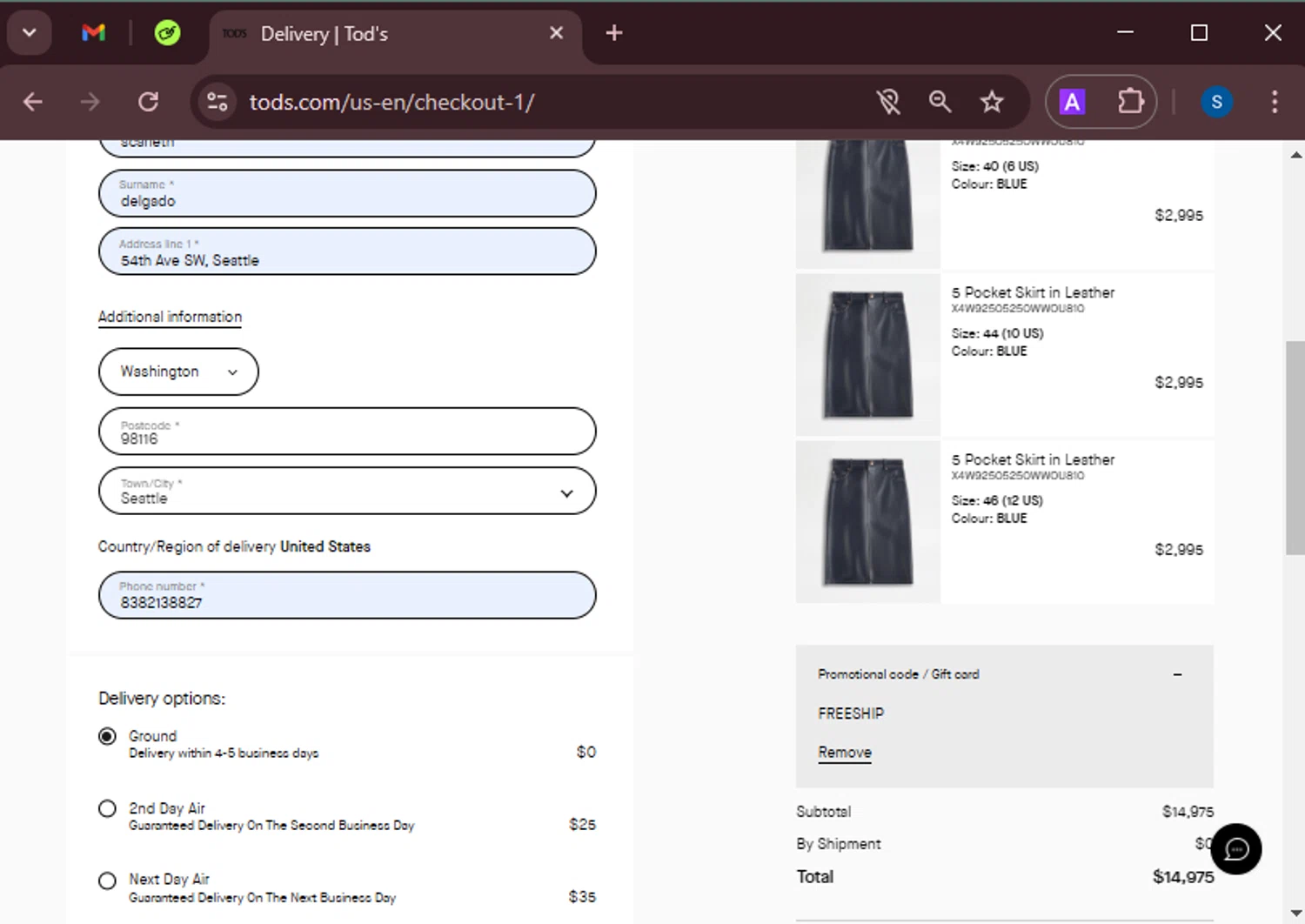Click the $25 price for 2nd Day Air

click(x=582, y=824)
